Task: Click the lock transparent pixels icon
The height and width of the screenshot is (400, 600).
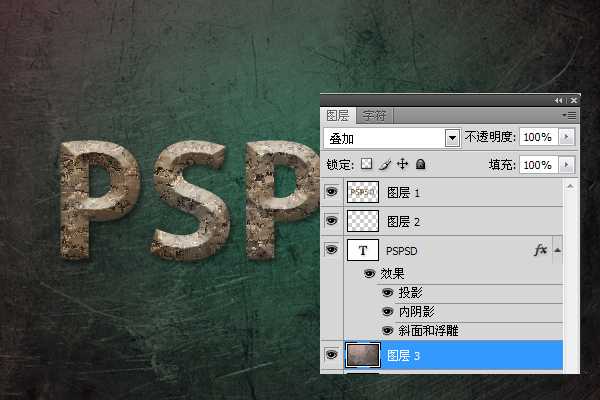Action: coord(367,164)
